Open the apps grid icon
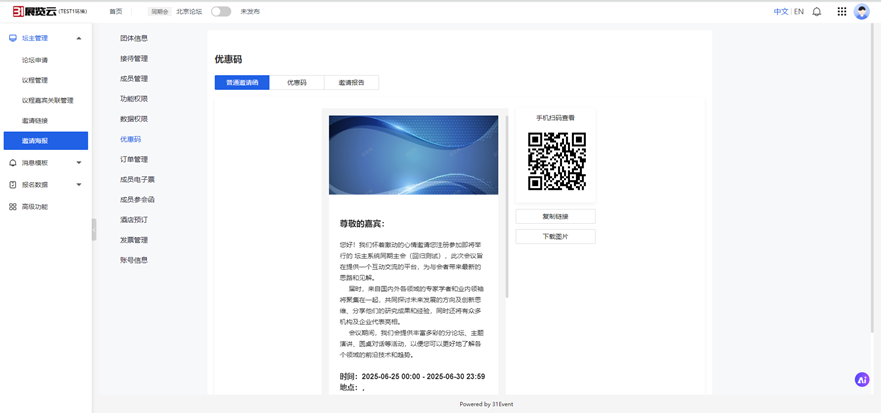The image size is (881, 413). click(842, 11)
